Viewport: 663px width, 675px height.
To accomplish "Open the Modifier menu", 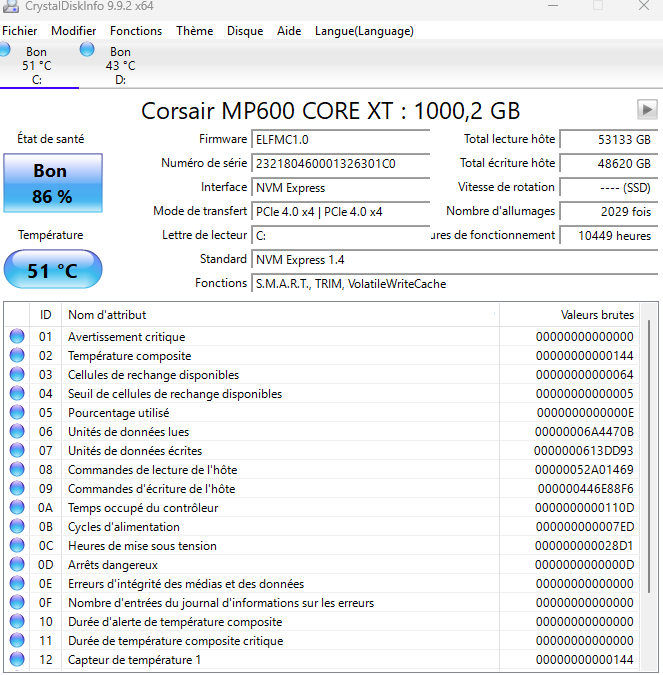I will (x=74, y=31).
